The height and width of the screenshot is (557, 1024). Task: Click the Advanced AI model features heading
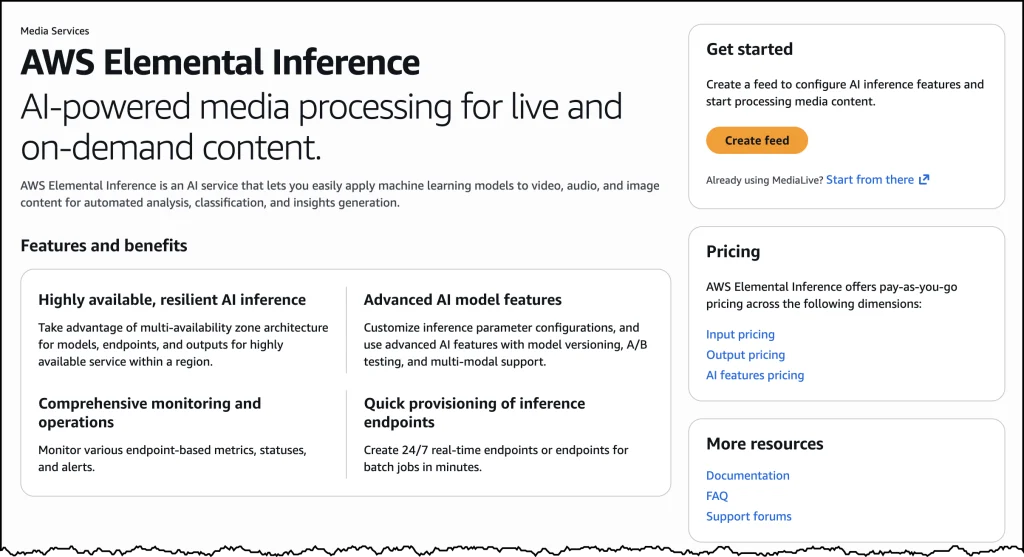tap(462, 300)
